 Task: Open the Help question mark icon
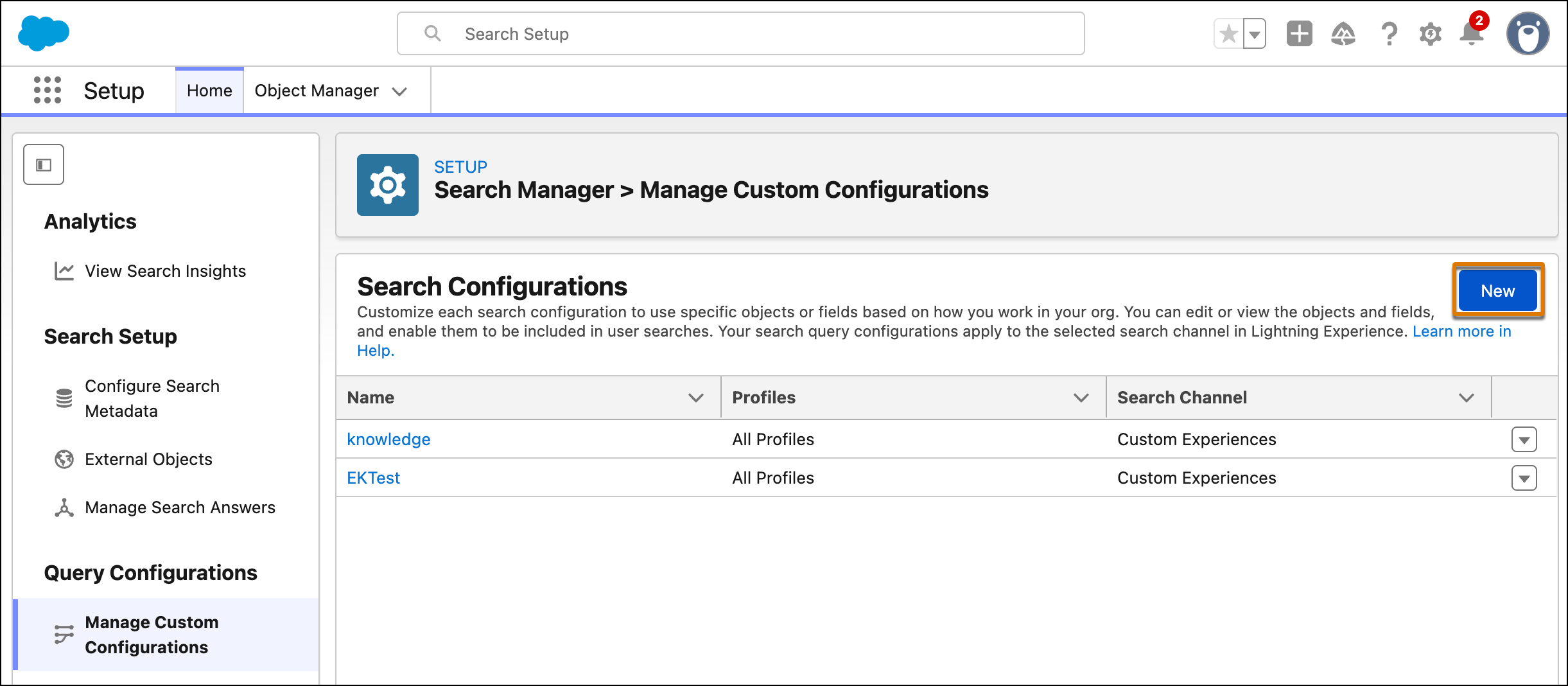click(1389, 34)
